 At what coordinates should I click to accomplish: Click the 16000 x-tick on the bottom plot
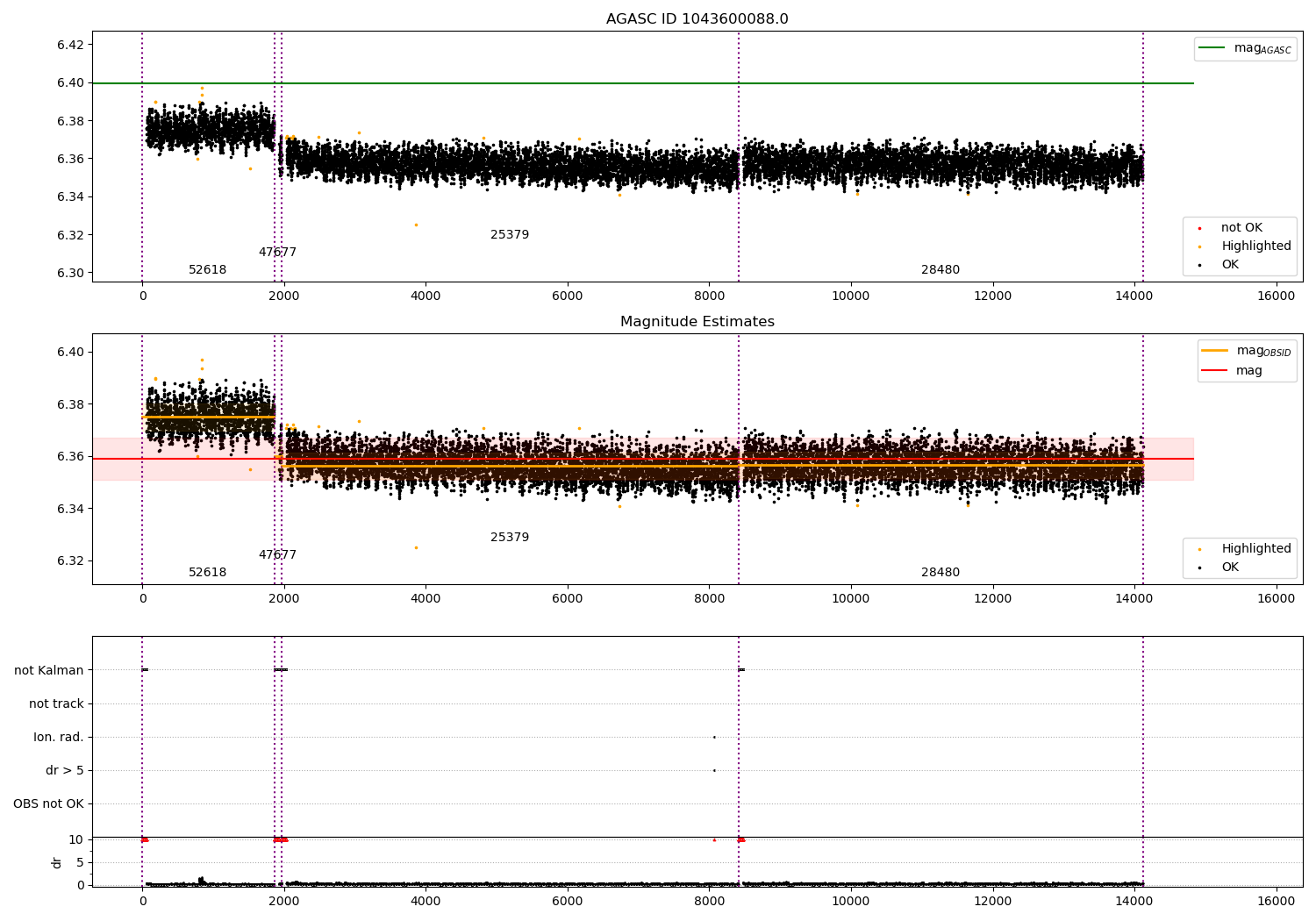point(1276,901)
